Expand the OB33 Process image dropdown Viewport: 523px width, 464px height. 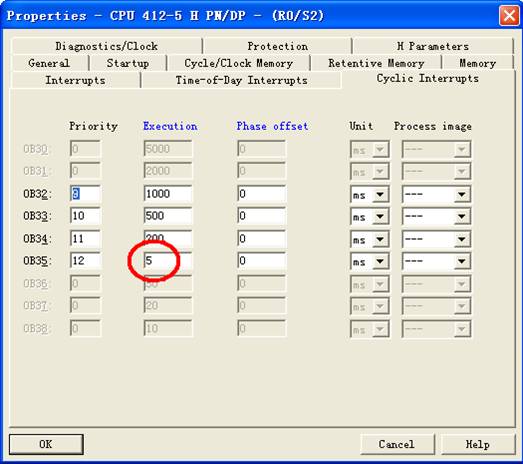436,216
